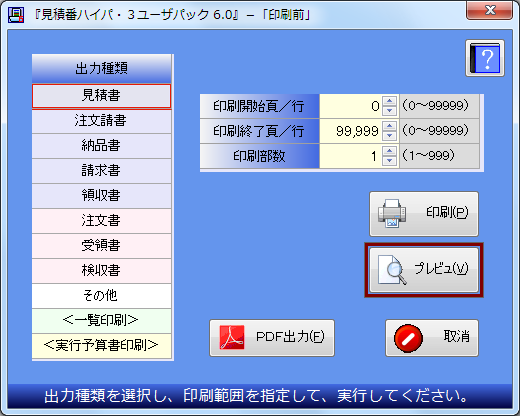
Task: Click the 出力種類 list header
Action: pyautogui.click(x=102, y=69)
